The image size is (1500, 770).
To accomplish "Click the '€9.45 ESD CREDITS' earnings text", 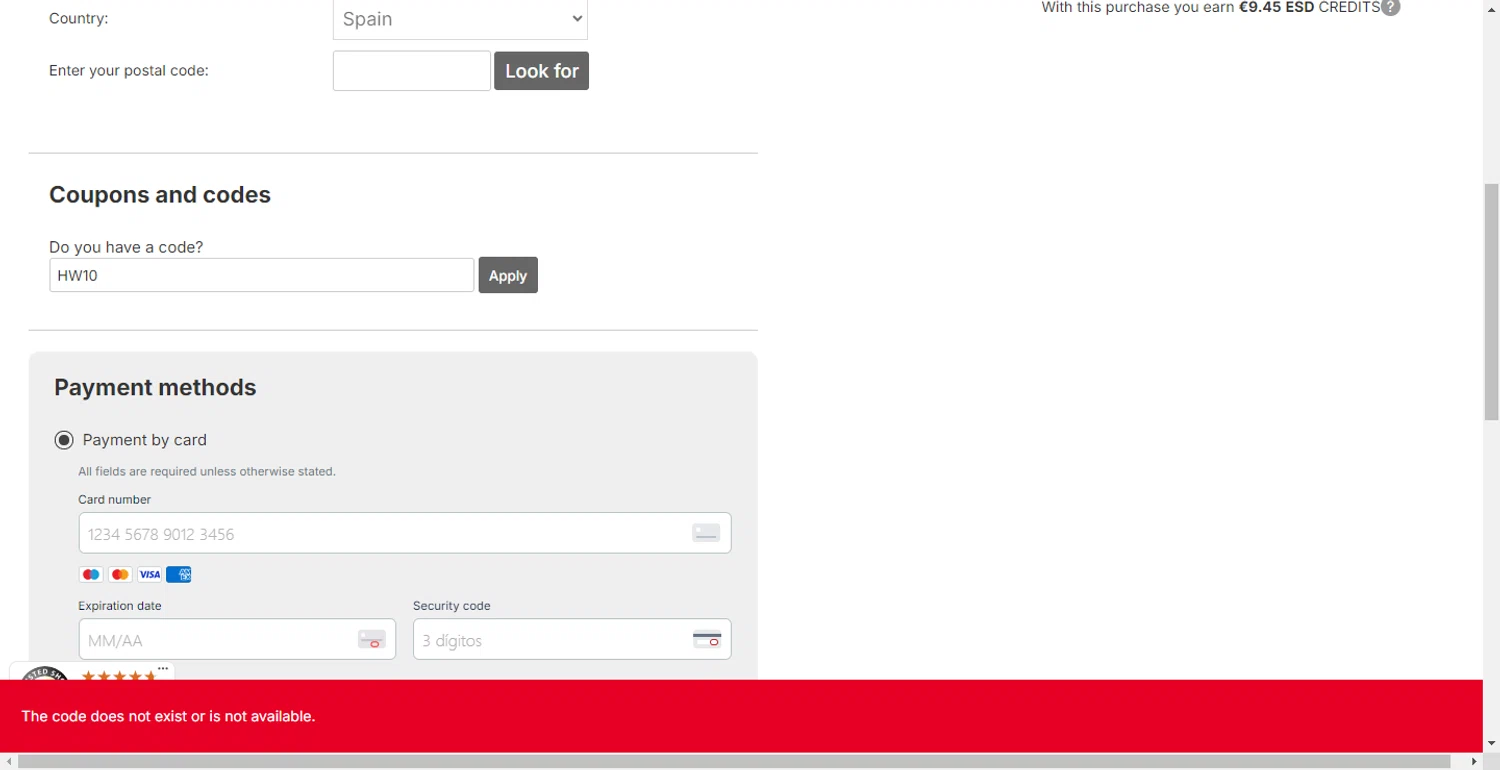I will point(1309,7).
